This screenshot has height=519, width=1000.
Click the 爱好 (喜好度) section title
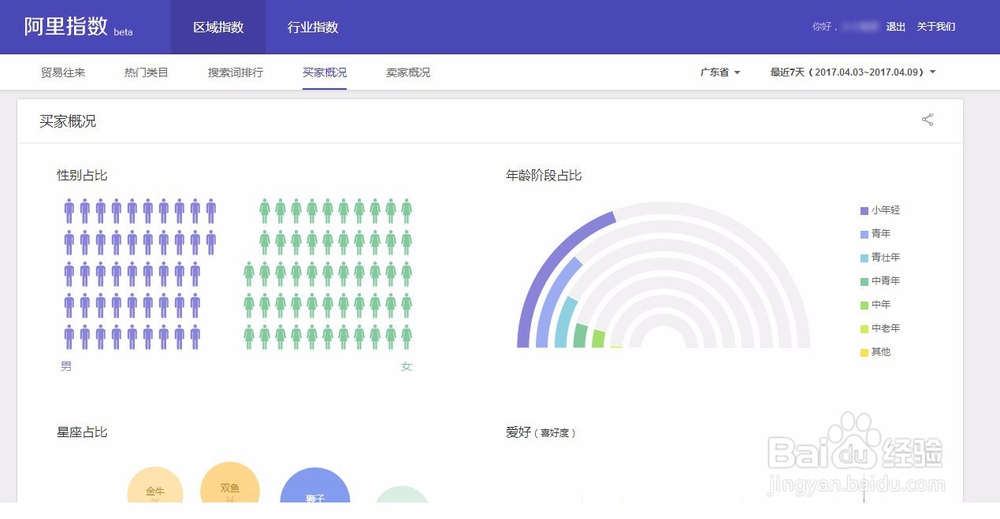541,432
